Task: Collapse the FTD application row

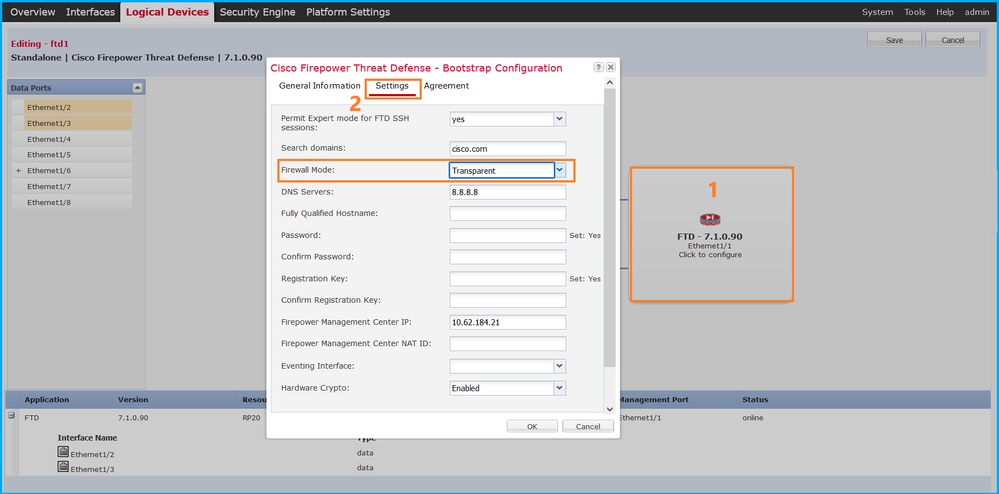Action: click(x=11, y=416)
